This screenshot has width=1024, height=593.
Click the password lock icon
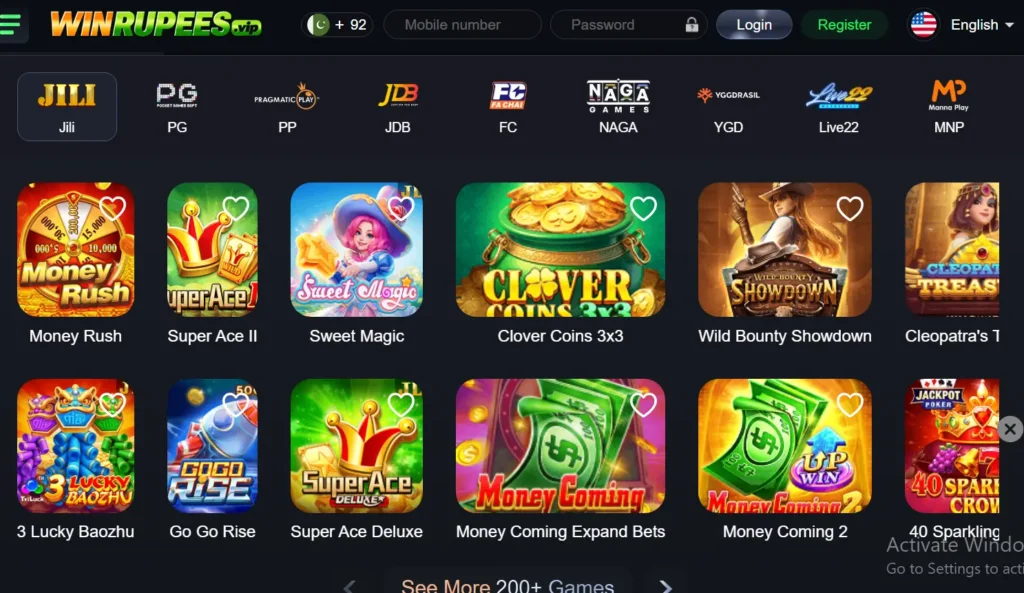pos(692,25)
